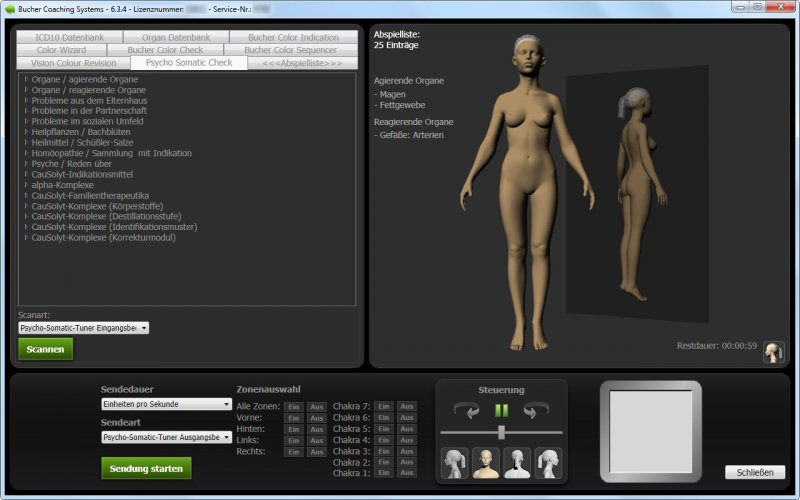Switch to the Bucher Color Check tab
The image size is (800, 500).
165,50
